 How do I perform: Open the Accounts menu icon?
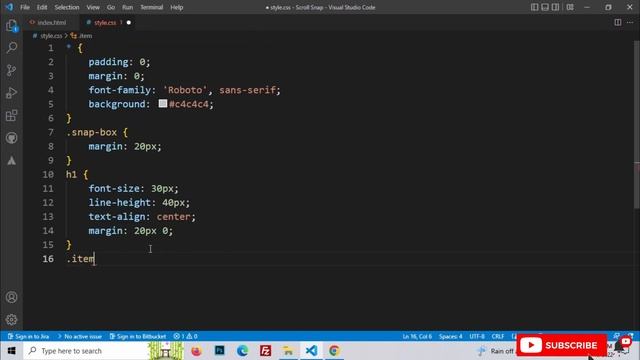(x=11, y=297)
